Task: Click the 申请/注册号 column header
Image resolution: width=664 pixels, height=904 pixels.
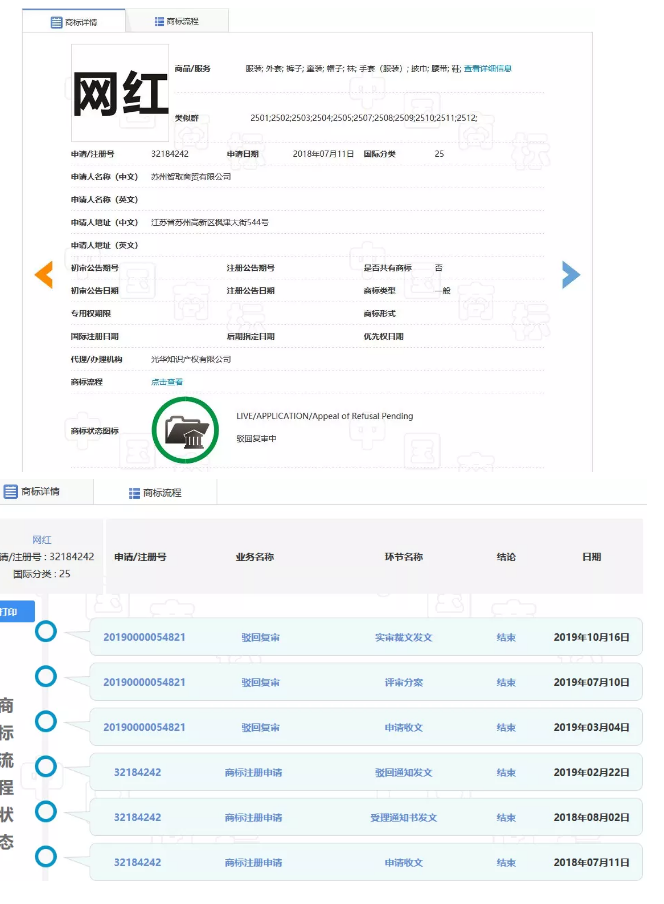Action: (140, 556)
